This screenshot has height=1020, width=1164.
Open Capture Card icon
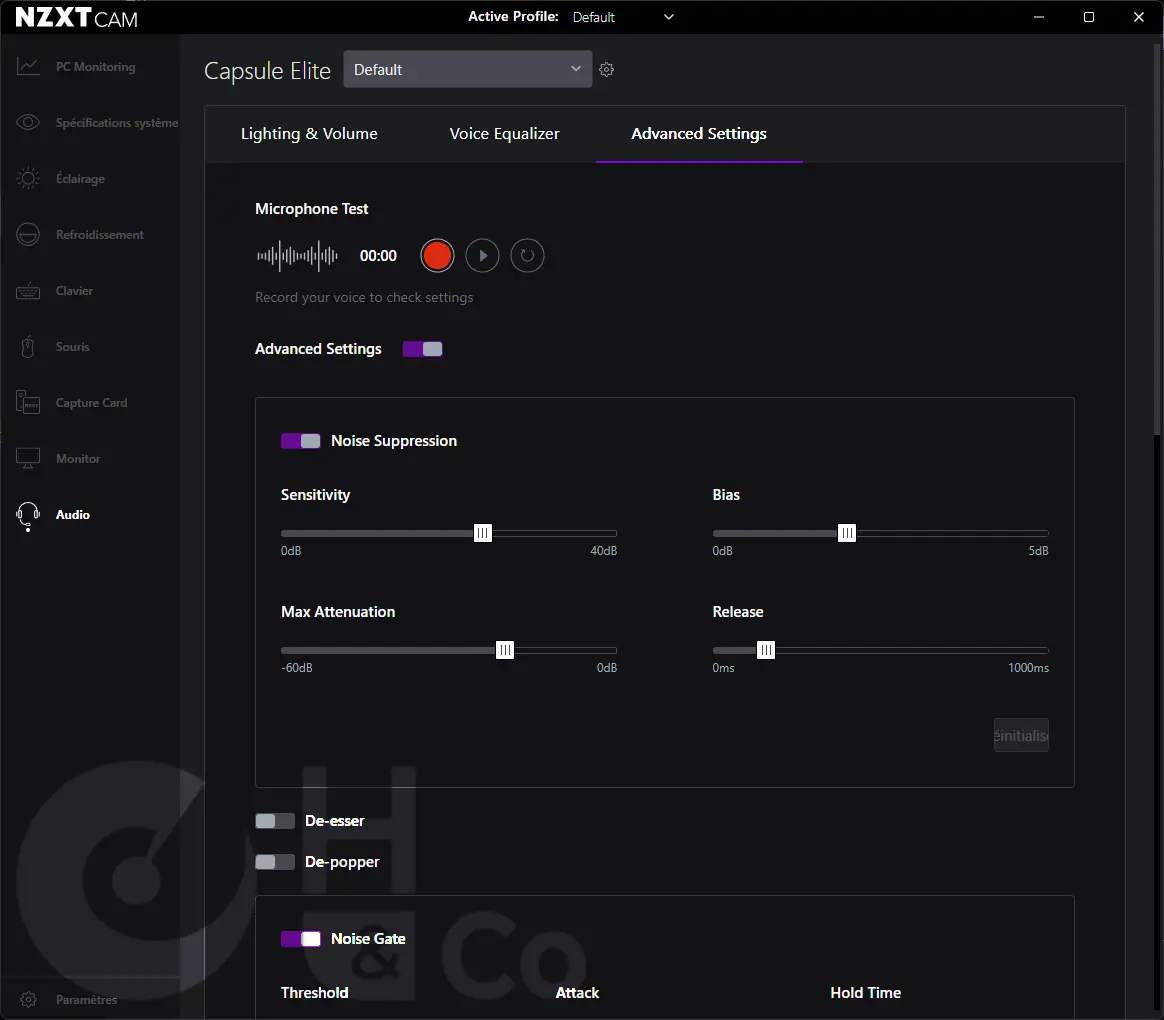(28, 402)
